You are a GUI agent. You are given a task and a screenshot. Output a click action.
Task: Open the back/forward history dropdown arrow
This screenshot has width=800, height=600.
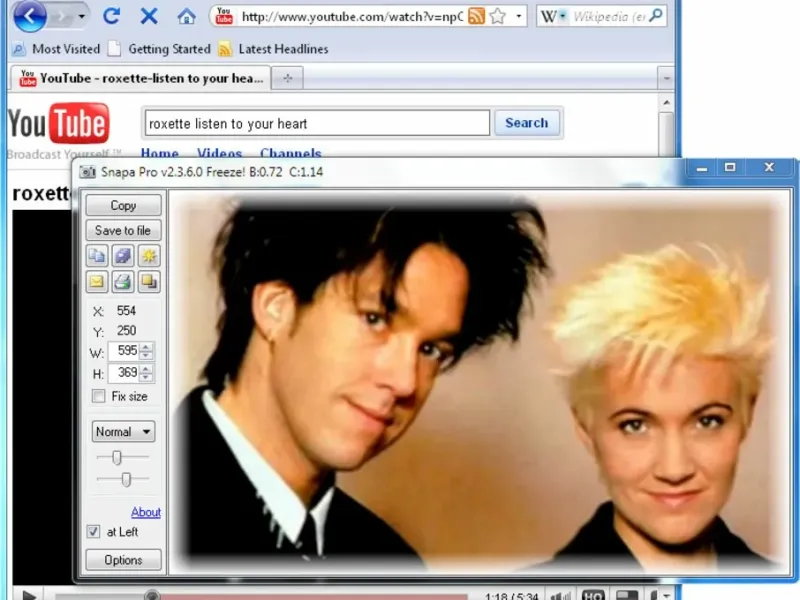(81, 17)
